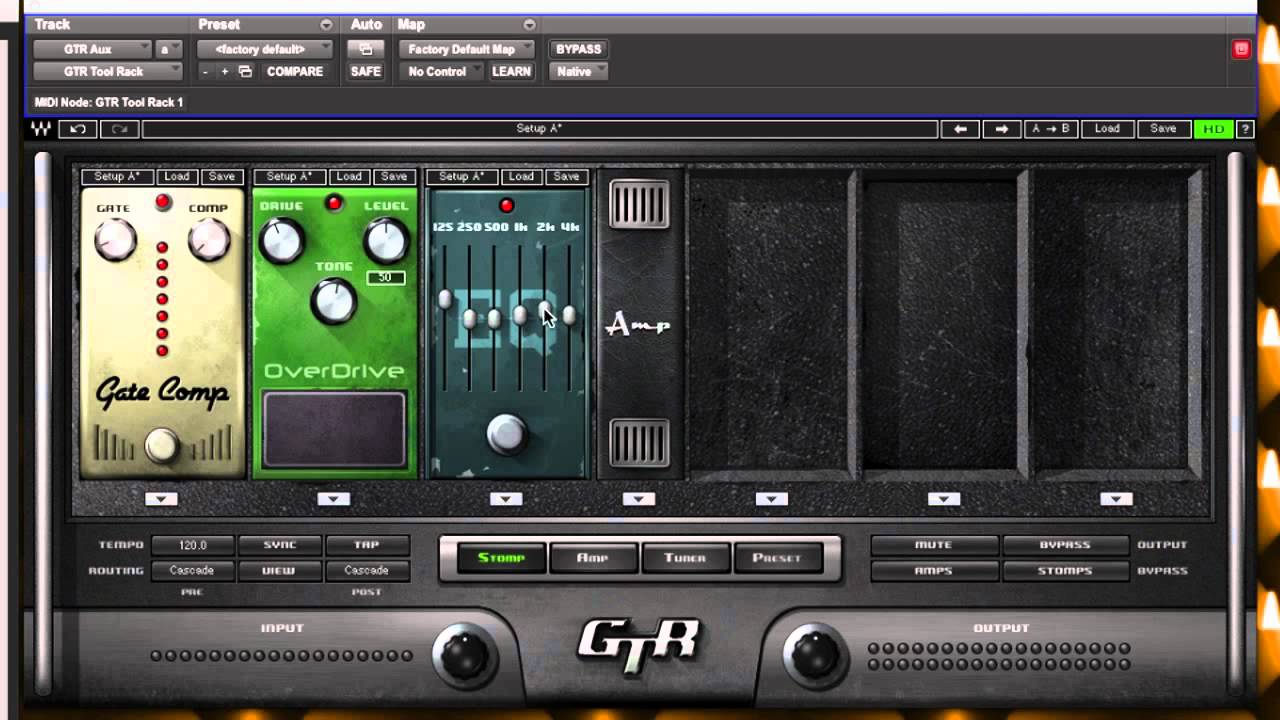Toggle tempo SYNC button

(280, 545)
